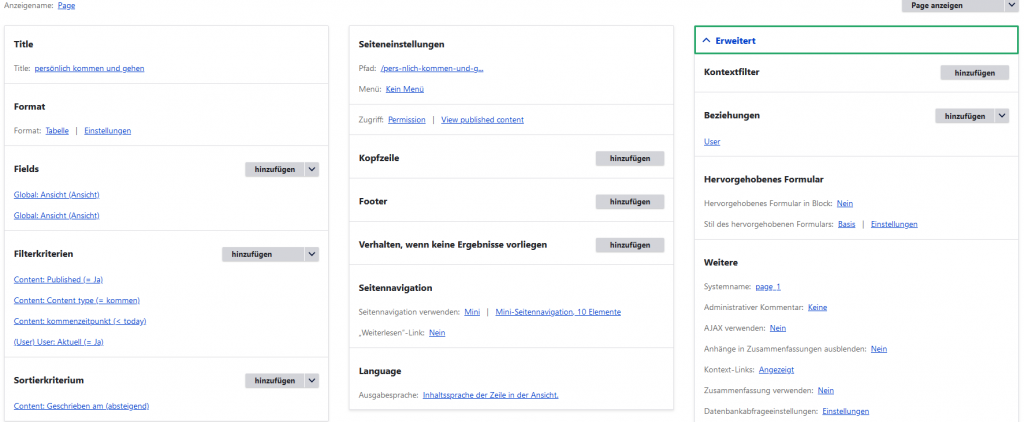Change the Tabelle format
The image size is (1024, 422).
tap(57, 130)
